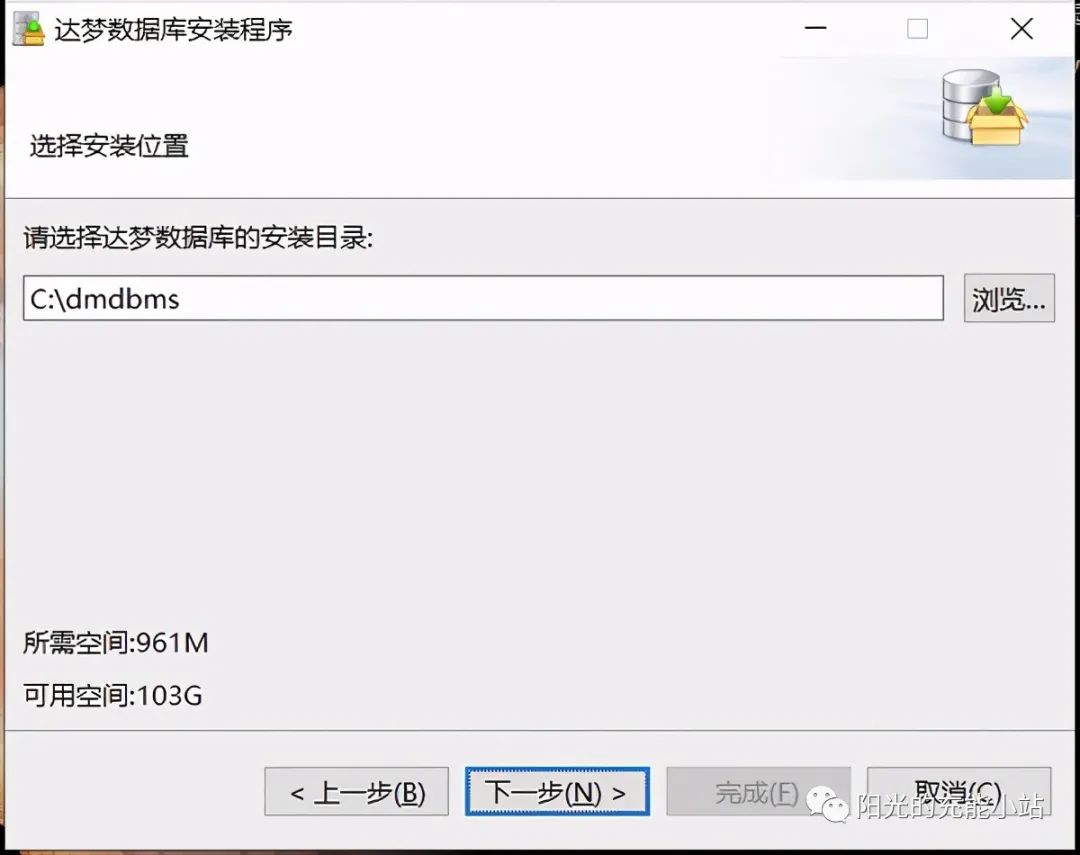Click the 达梦数据库安装程序 title text
The image size is (1080, 855).
pos(174,30)
